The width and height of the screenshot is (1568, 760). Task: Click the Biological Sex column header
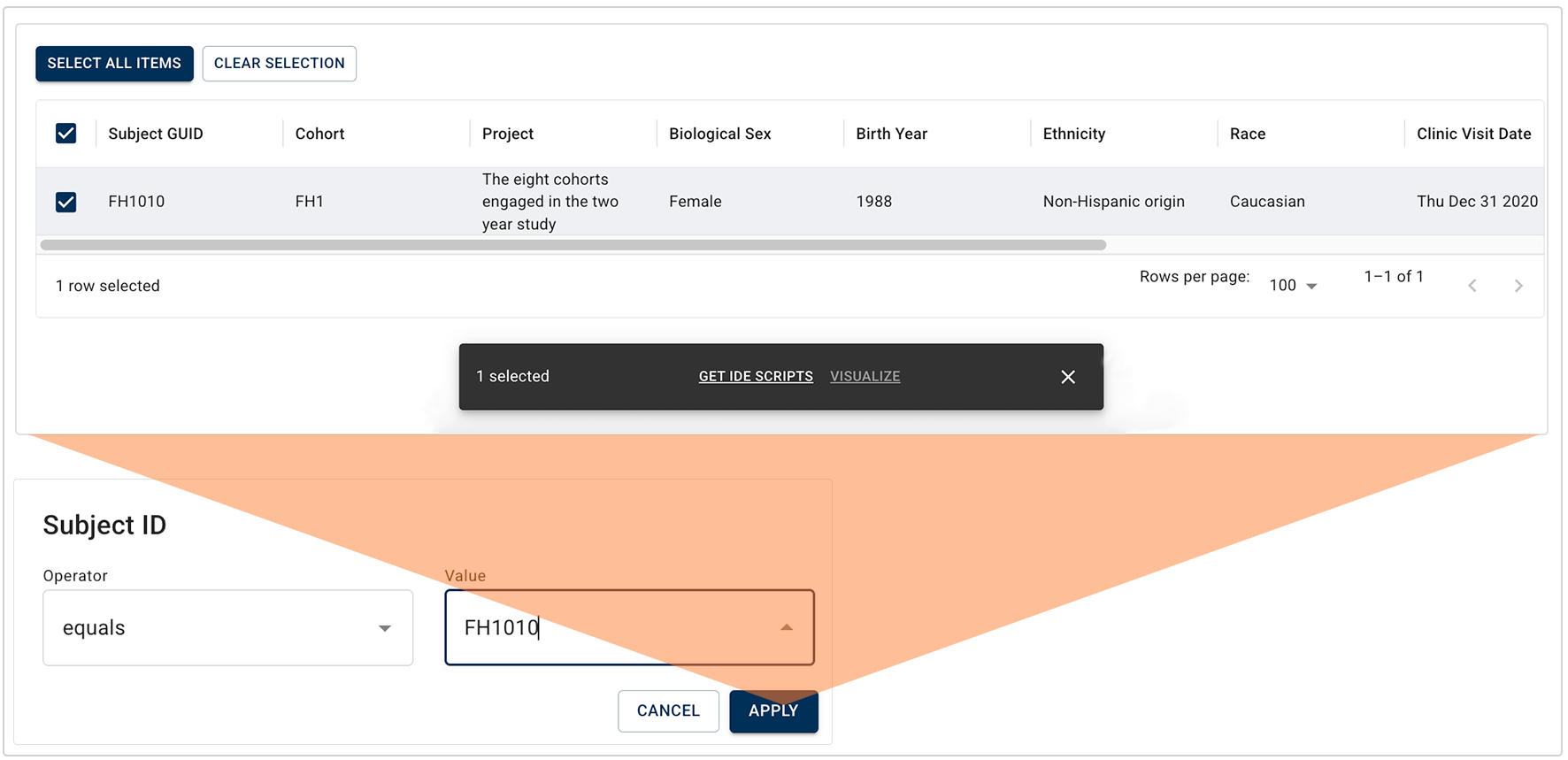click(719, 134)
